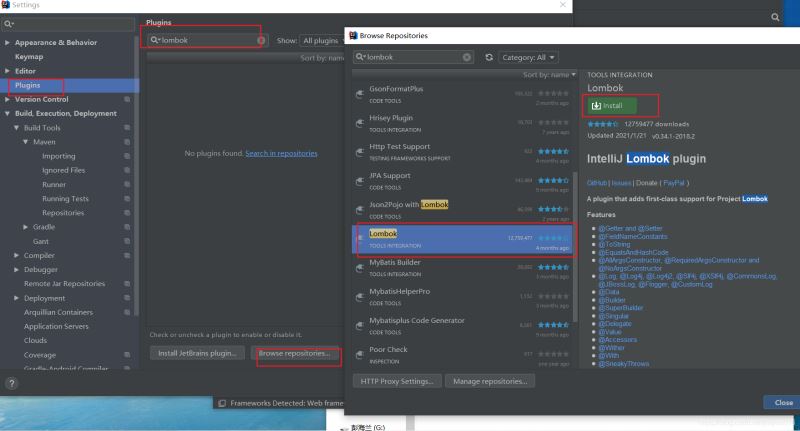Open the Category: All dropdown
Viewport: 800px width, 431px height.
[x=528, y=57]
